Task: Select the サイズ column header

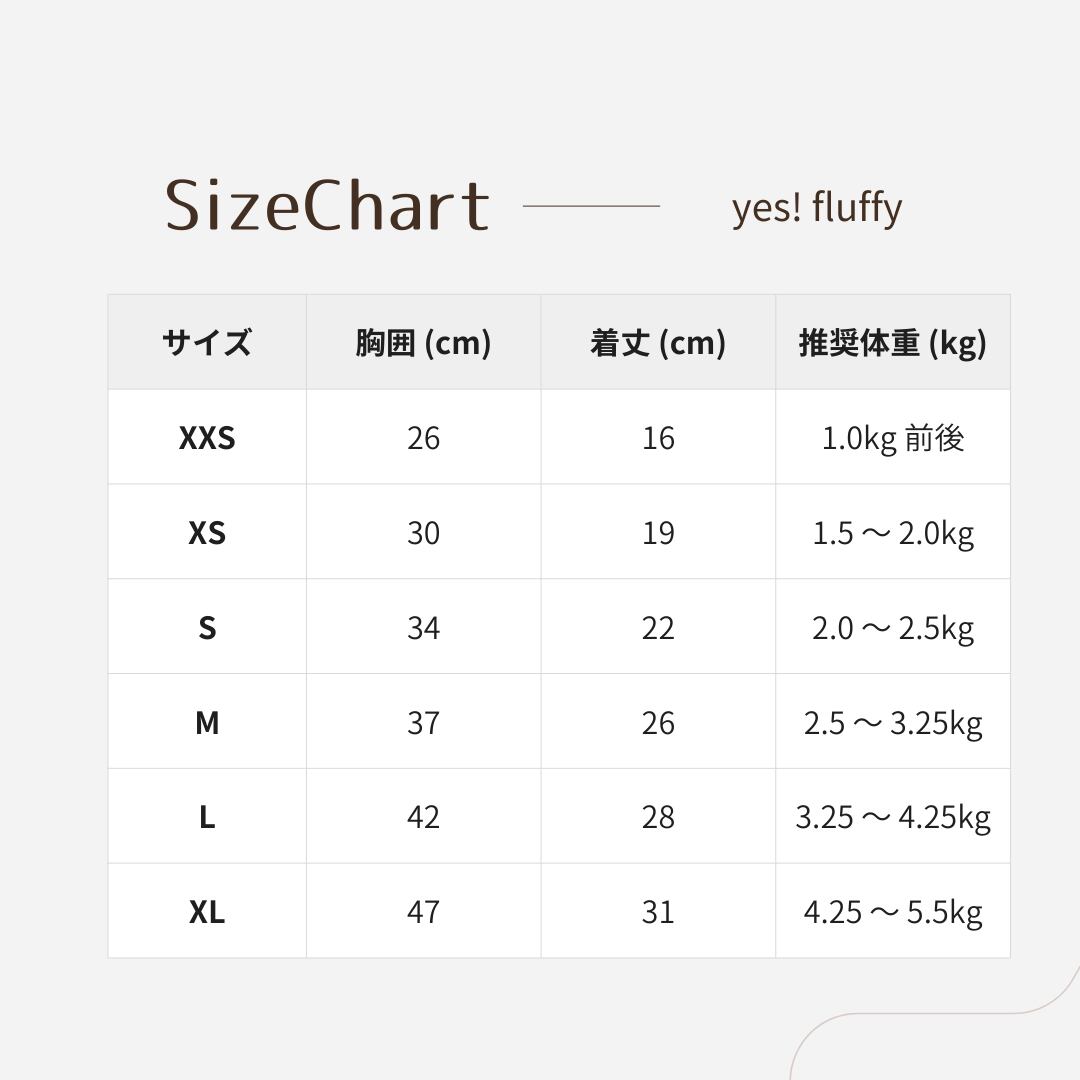Action: pyautogui.click(x=207, y=343)
